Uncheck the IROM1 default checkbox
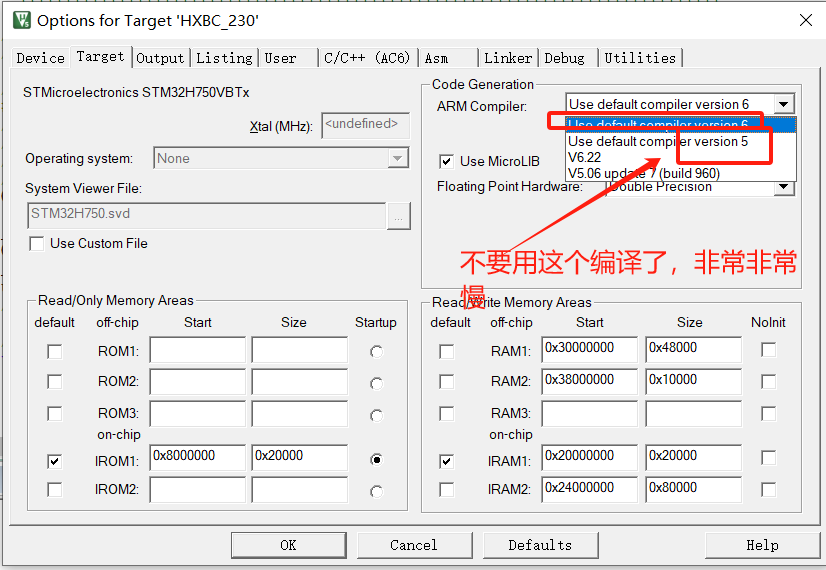This screenshot has width=826, height=570. tap(54, 461)
